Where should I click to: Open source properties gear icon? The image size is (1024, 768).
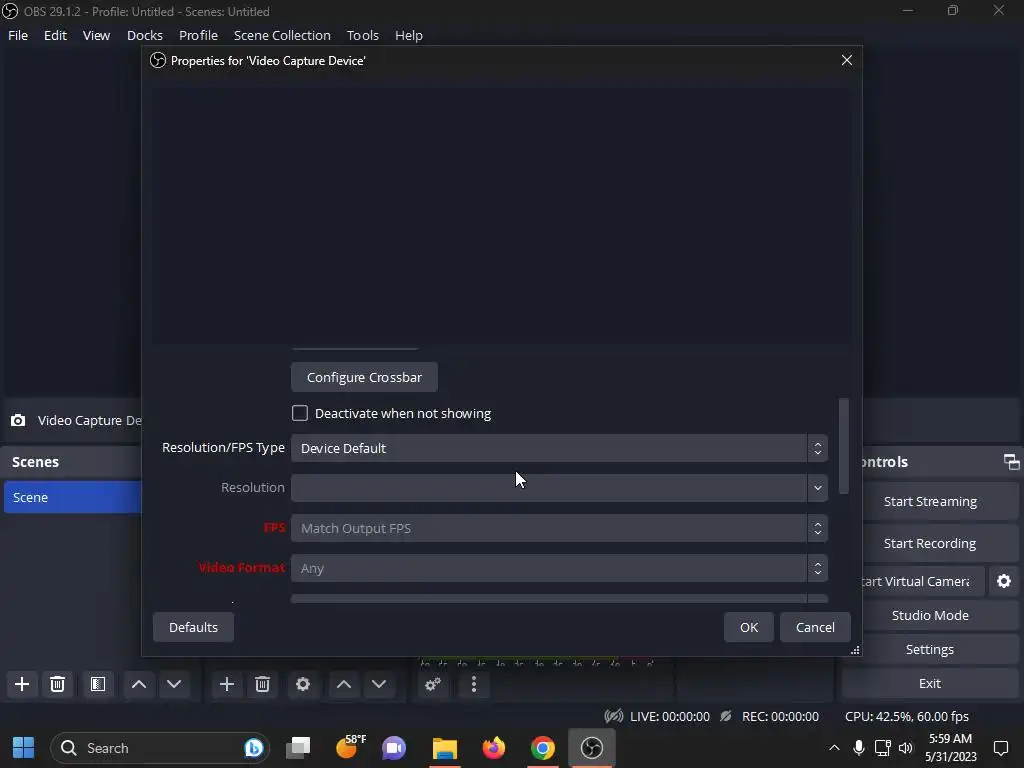coord(303,684)
